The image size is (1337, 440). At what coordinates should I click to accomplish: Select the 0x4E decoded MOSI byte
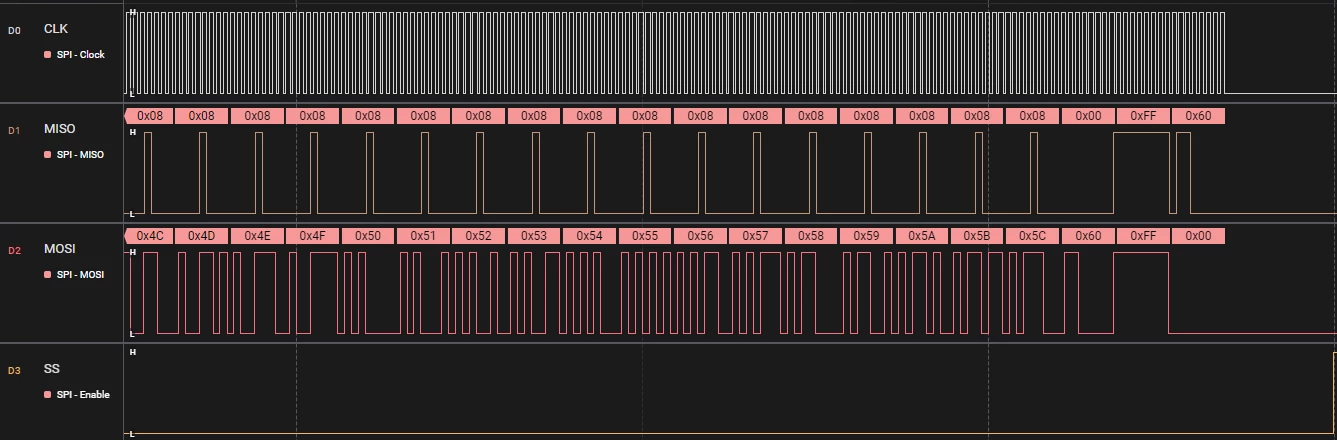pyautogui.click(x=258, y=236)
